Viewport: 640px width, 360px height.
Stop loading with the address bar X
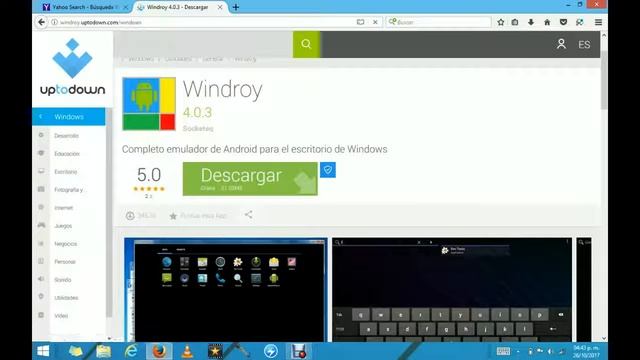tap(375, 22)
